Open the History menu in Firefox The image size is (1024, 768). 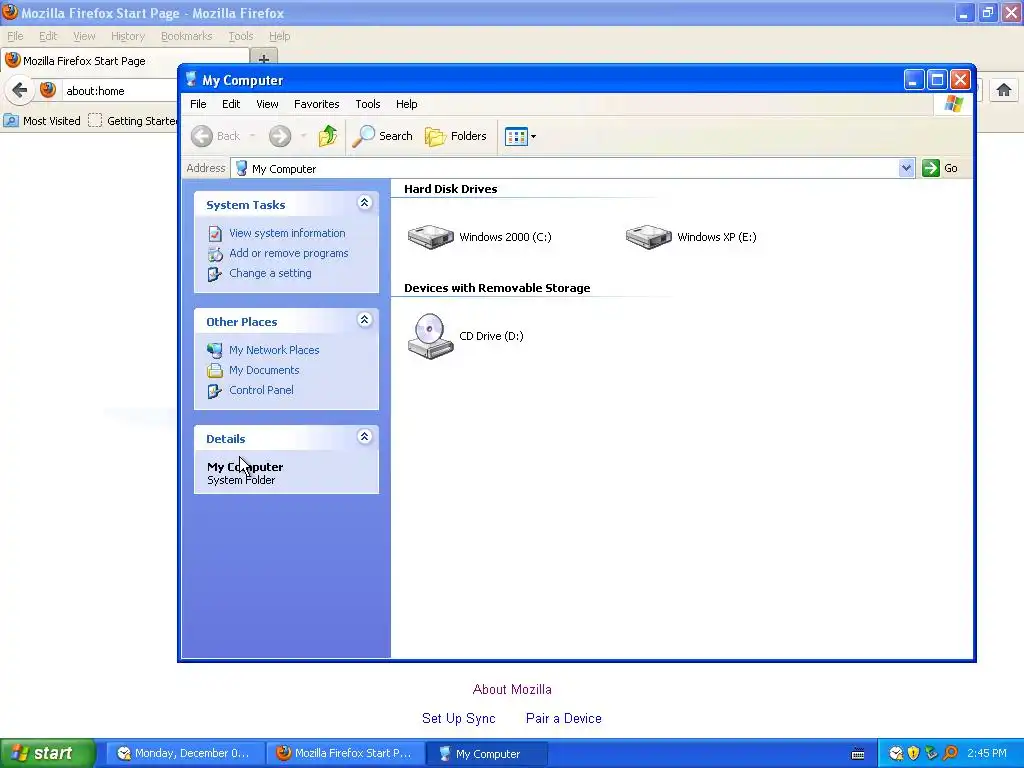pos(127,36)
